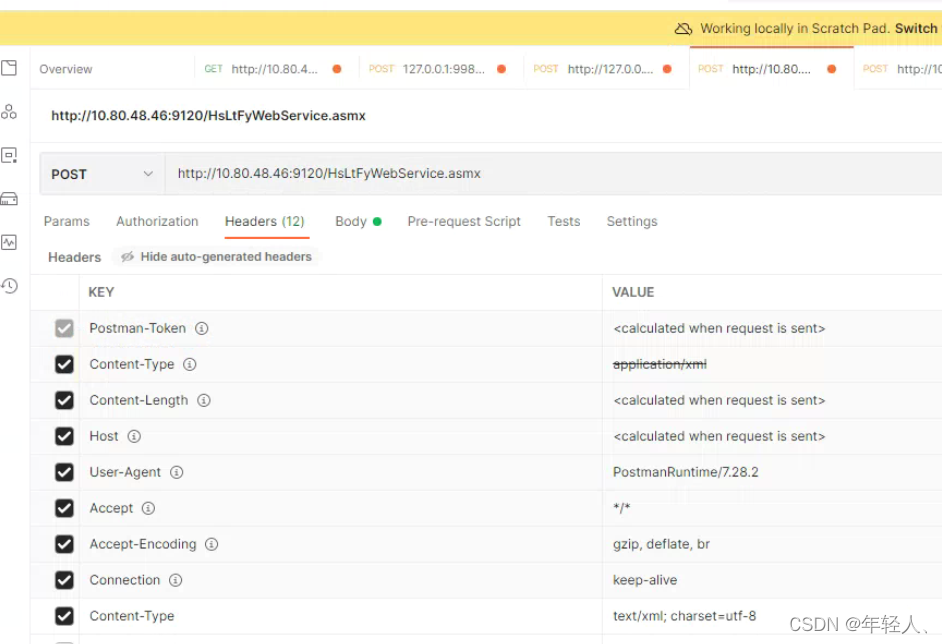
Task: Open the Environments panel icon
Action: point(11,155)
